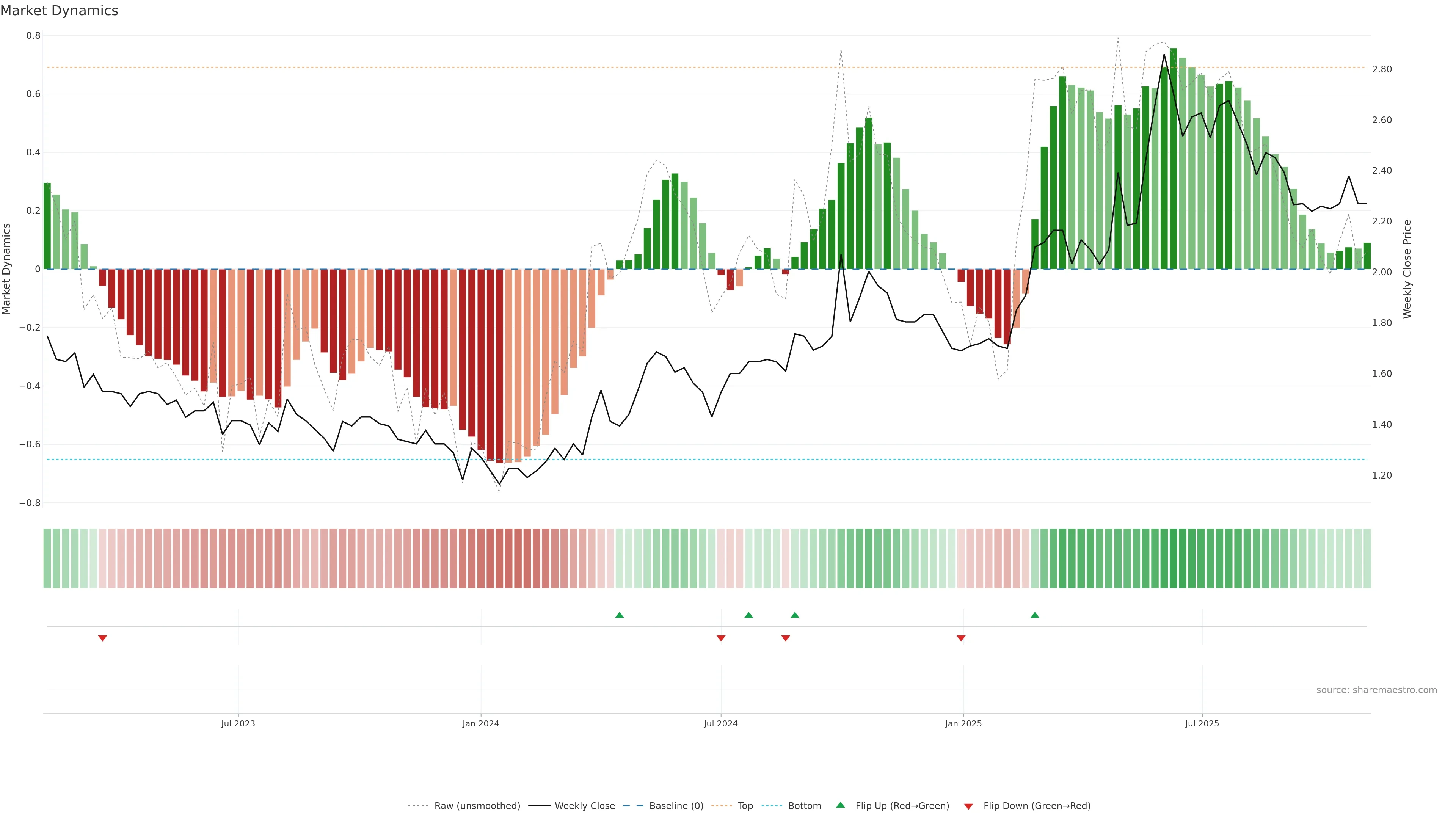Click the red flip-down marker at Jul 2024
The image size is (1456, 819).
coord(721,638)
